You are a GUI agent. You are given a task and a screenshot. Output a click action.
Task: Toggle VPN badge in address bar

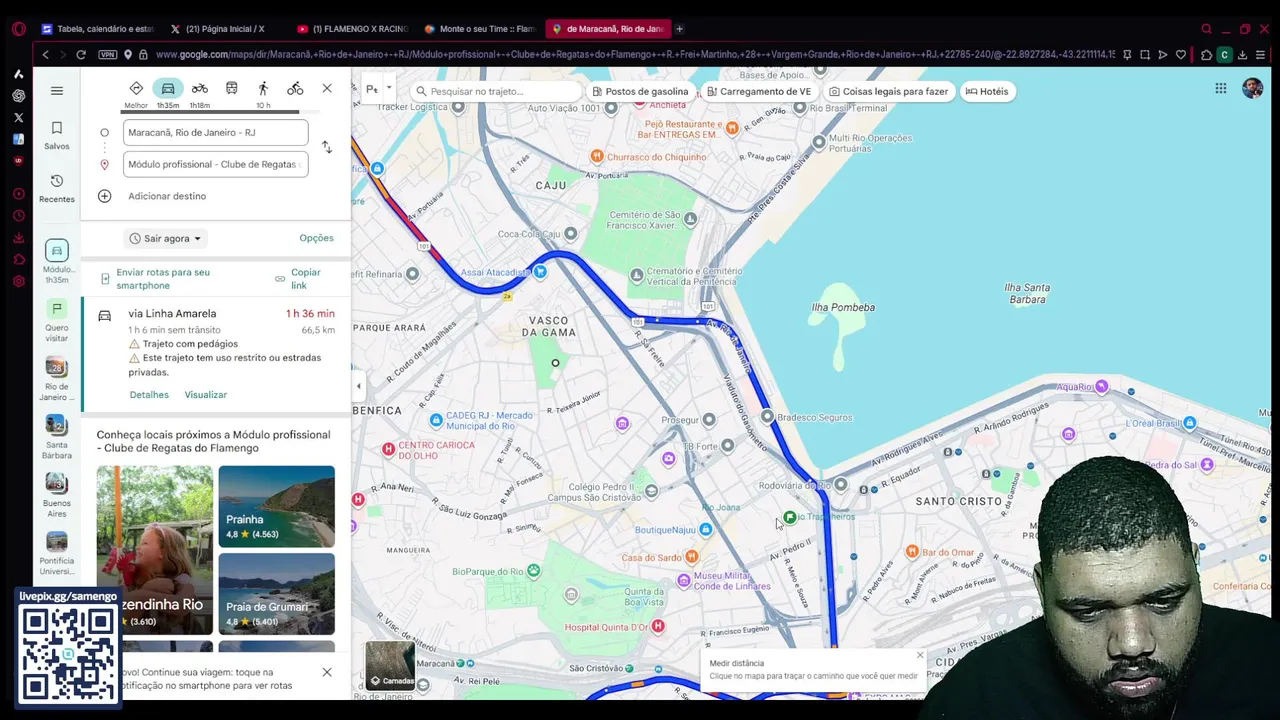click(x=107, y=55)
